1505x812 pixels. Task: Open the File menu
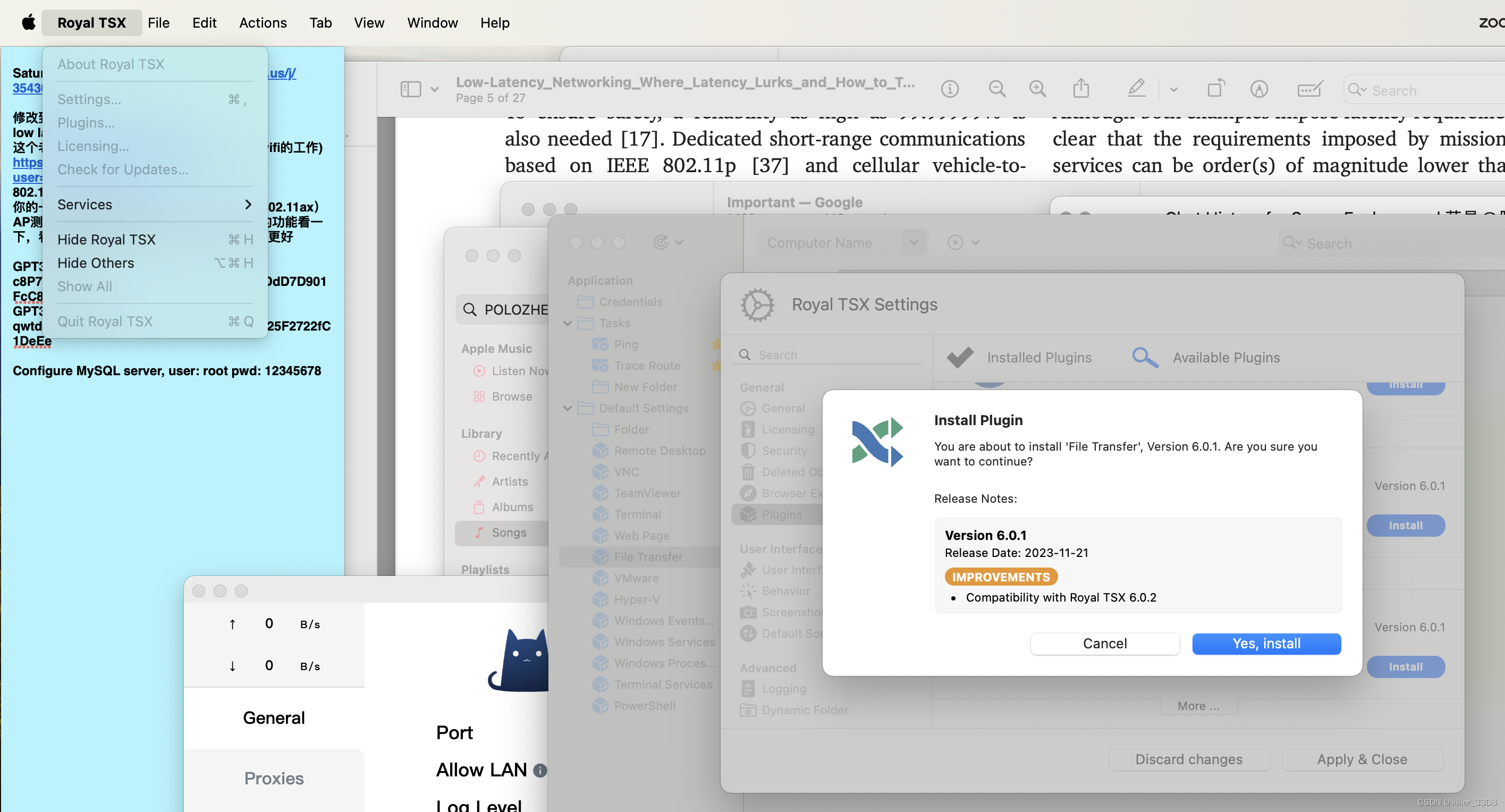(x=158, y=22)
